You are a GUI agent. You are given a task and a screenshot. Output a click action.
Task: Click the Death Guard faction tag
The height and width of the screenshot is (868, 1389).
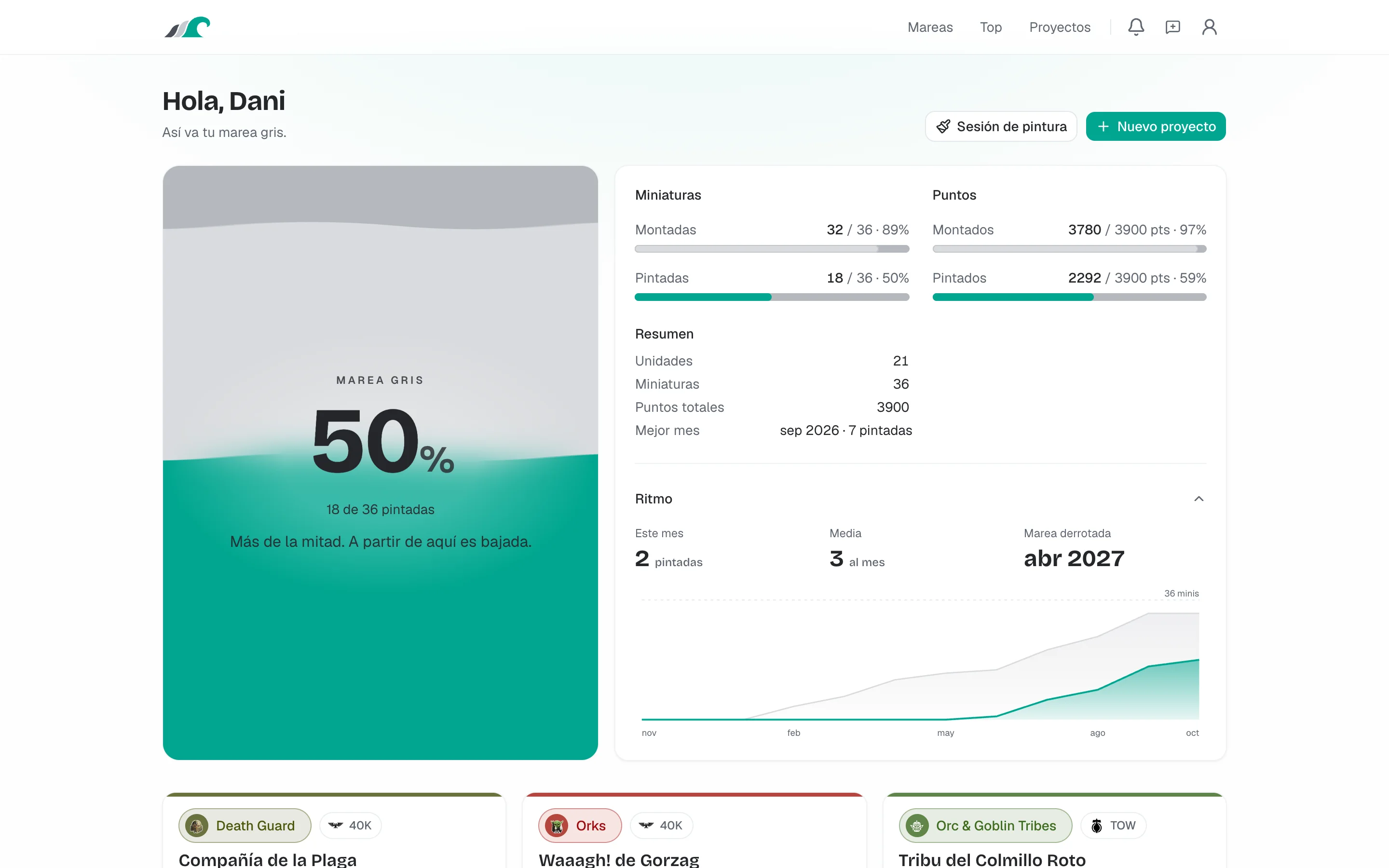point(245,826)
